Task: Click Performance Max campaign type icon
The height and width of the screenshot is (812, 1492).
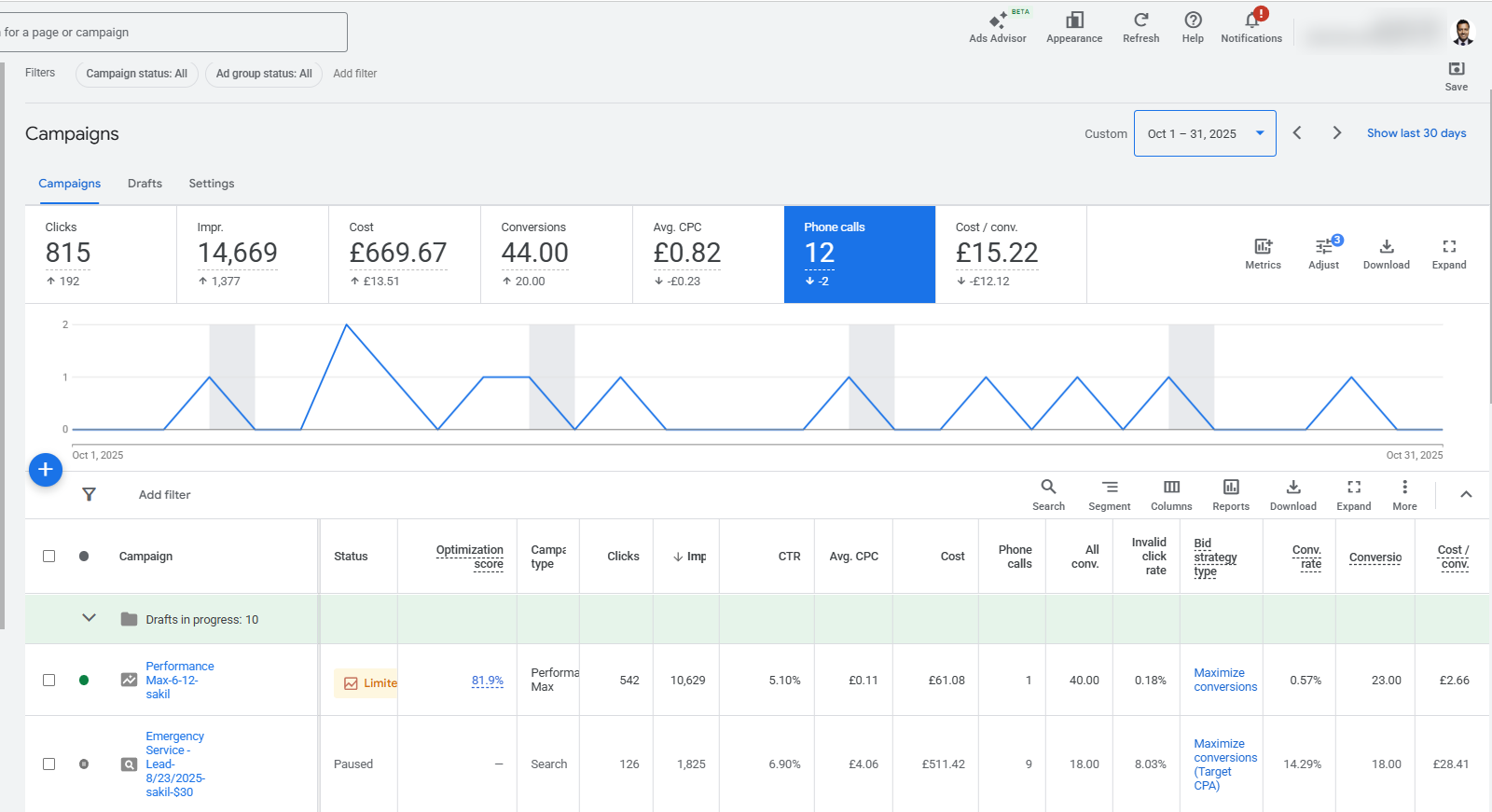Action: click(129, 680)
